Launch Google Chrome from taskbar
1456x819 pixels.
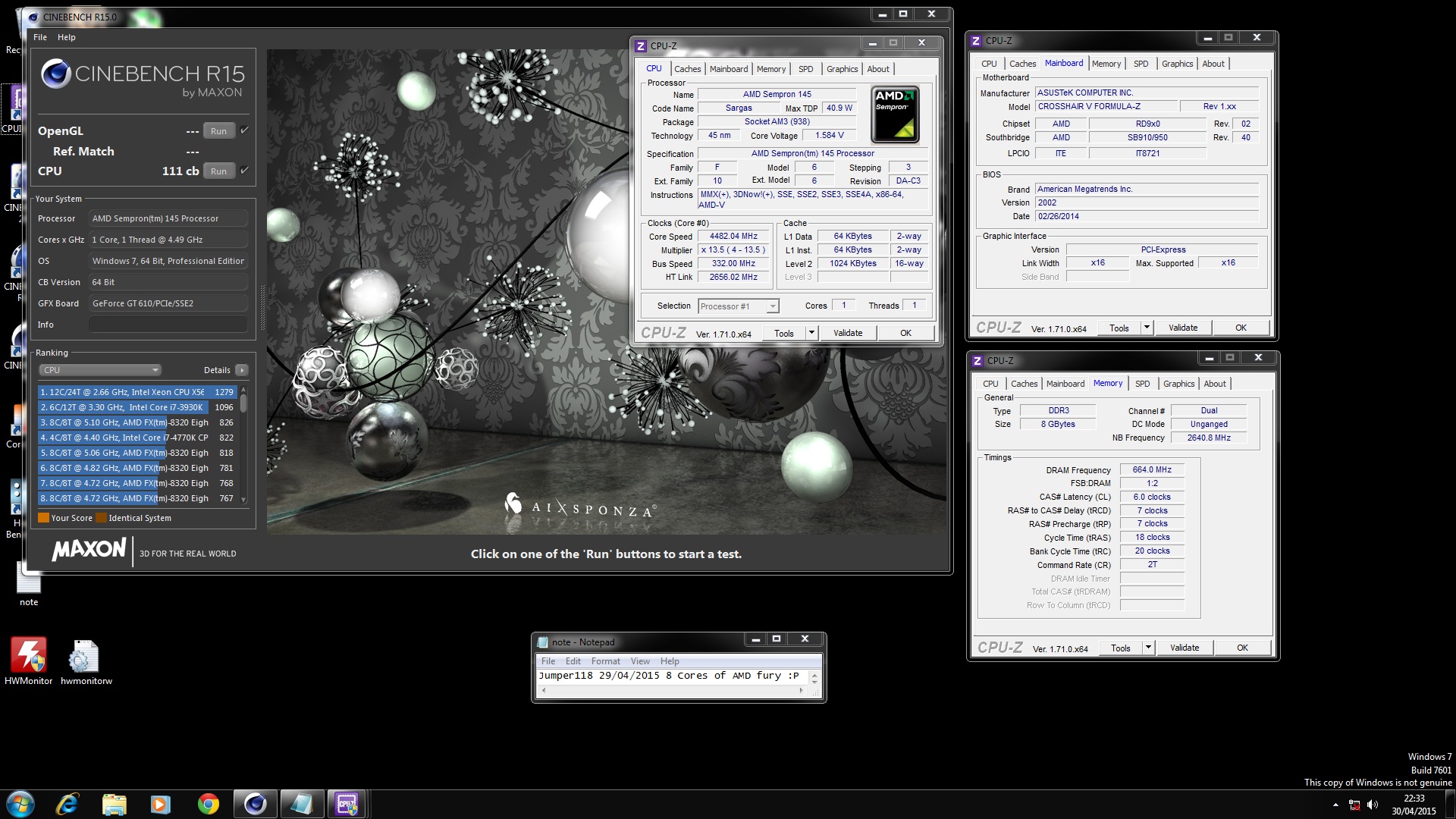pos(208,804)
